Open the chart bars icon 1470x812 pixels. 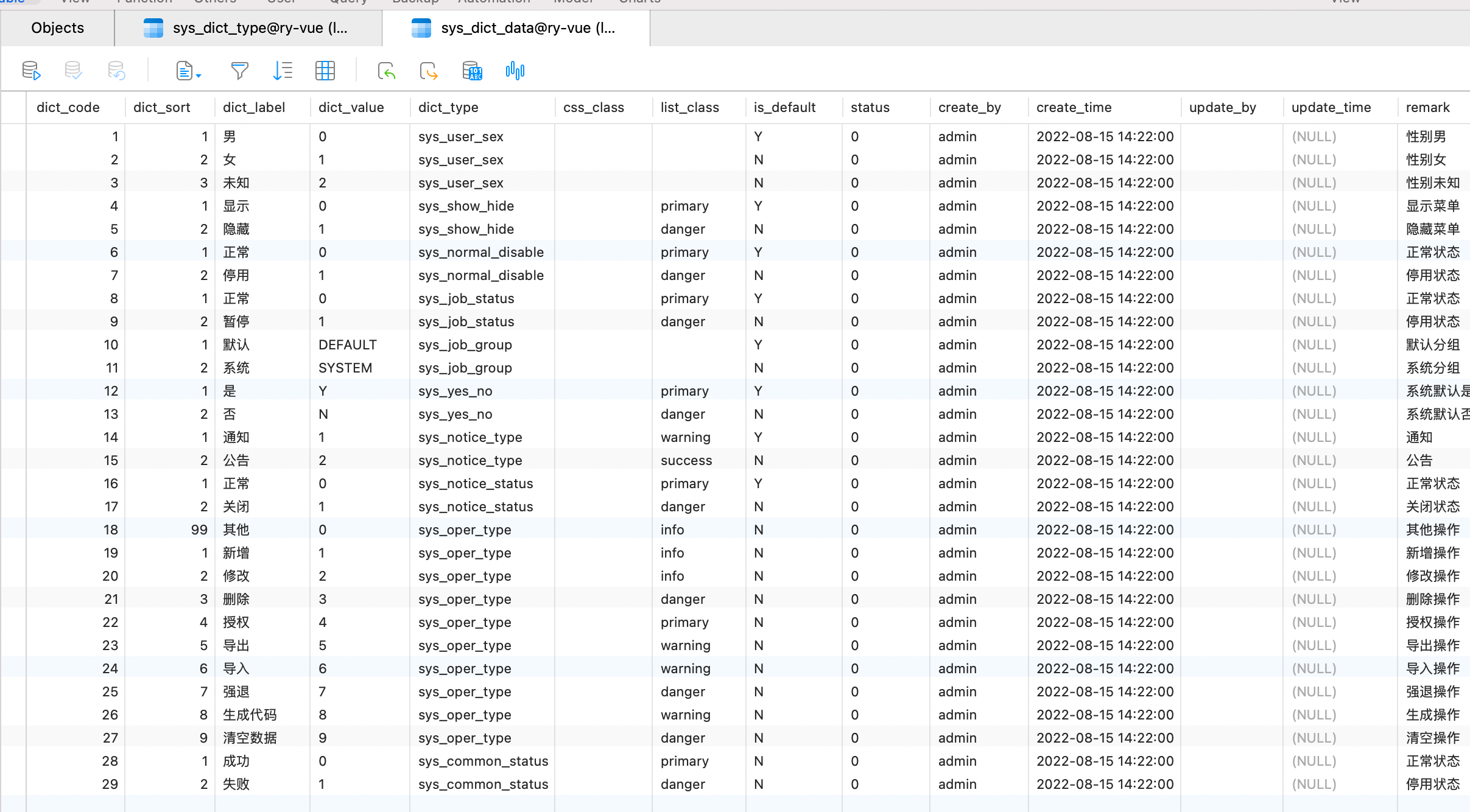pos(515,71)
